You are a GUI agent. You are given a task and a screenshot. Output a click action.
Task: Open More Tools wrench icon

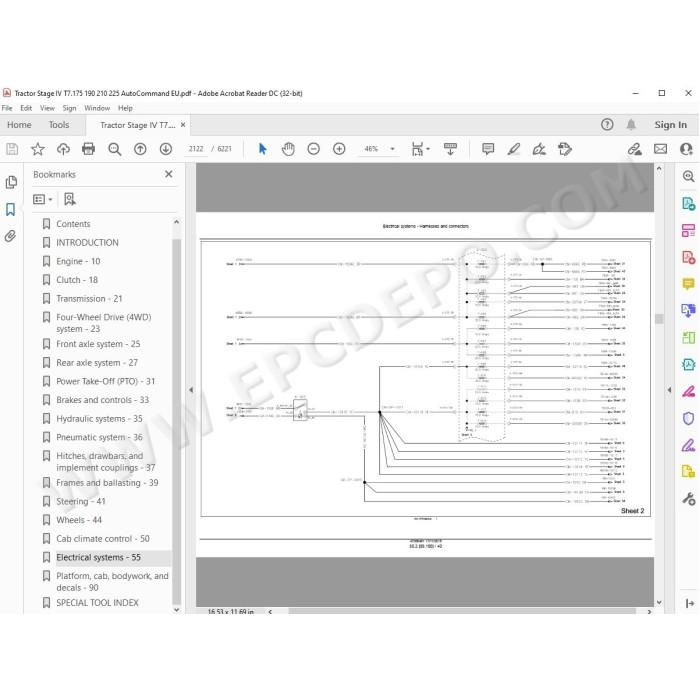tap(688, 499)
